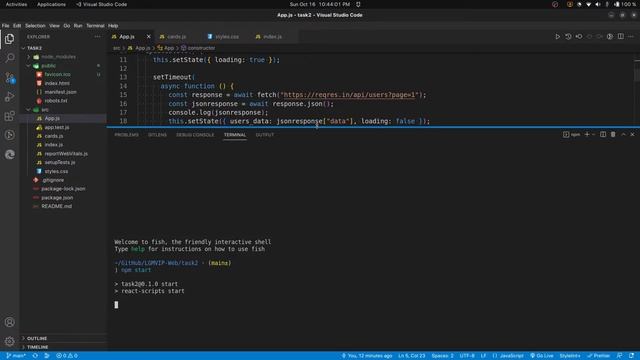This screenshot has width=640, height=360.
Task: Collapse the src folder
Action: 44,110
